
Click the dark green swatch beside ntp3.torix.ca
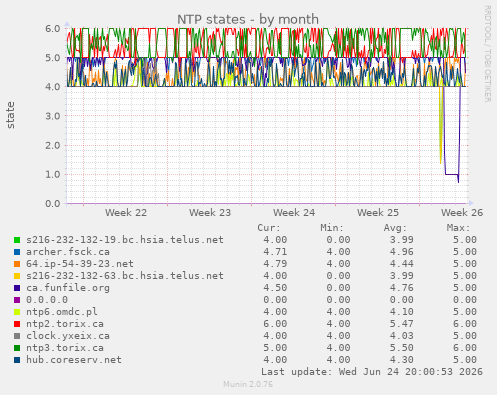[x=17, y=348]
